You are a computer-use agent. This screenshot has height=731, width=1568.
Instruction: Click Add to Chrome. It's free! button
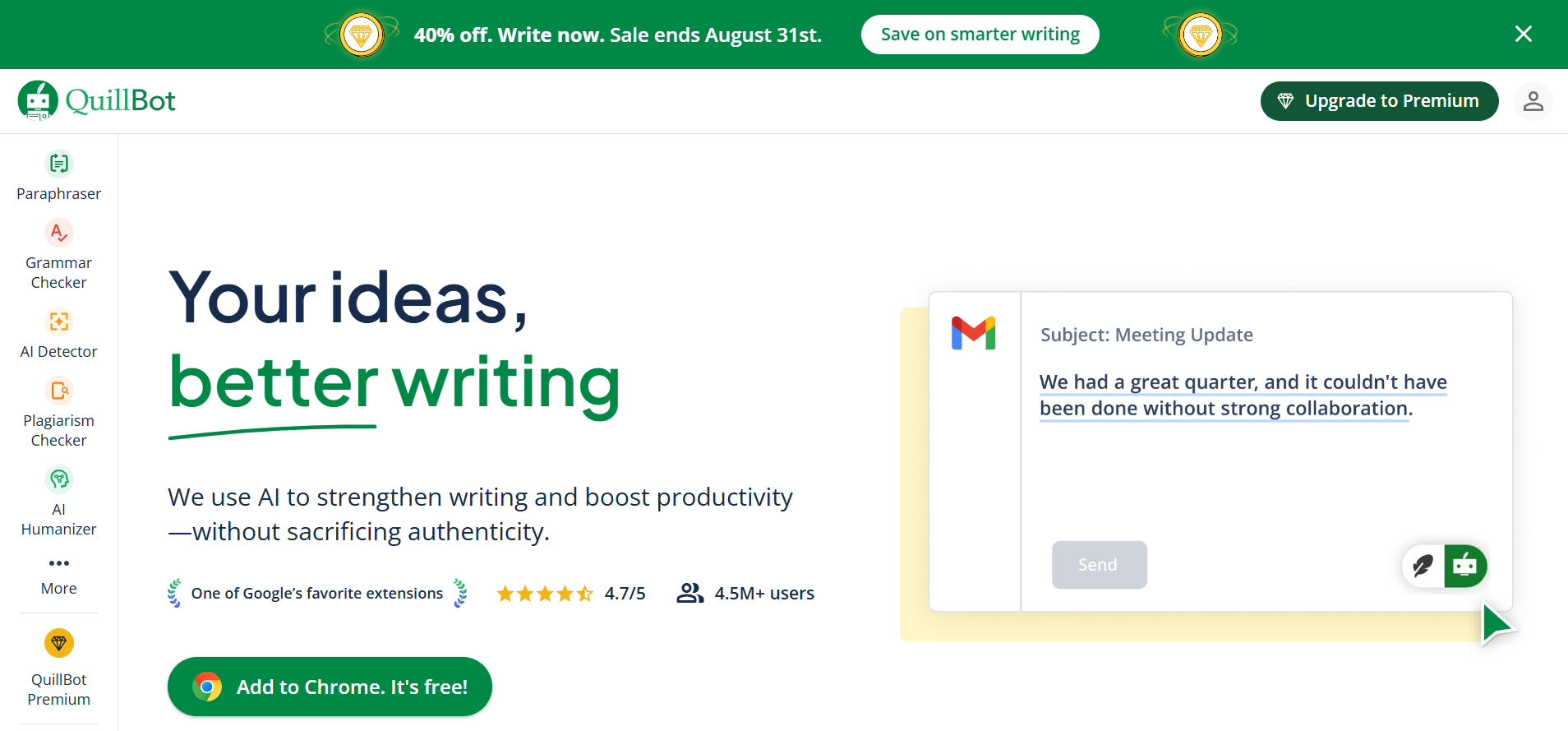click(x=330, y=687)
